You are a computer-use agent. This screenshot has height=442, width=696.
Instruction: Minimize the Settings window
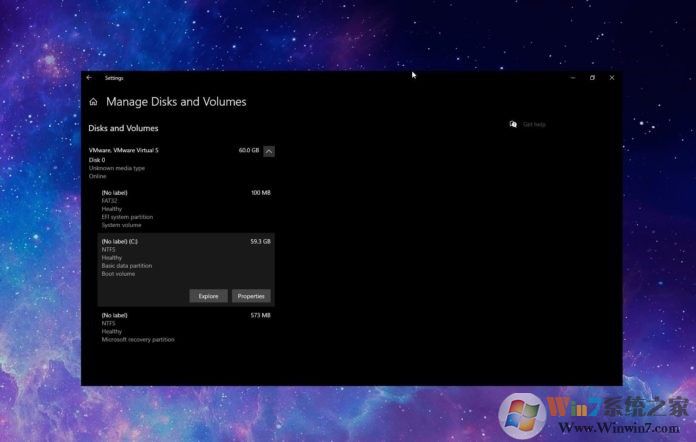tap(572, 77)
